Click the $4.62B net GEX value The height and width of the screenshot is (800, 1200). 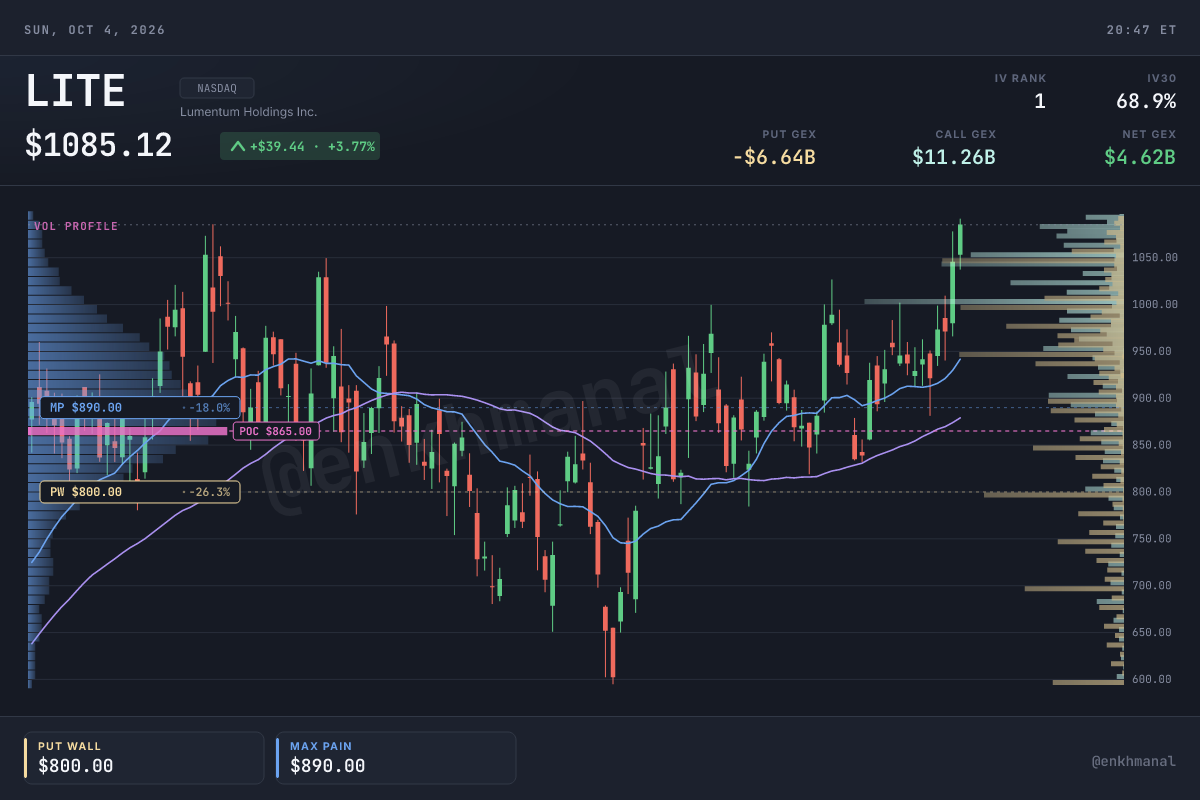pyautogui.click(x=1140, y=157)
